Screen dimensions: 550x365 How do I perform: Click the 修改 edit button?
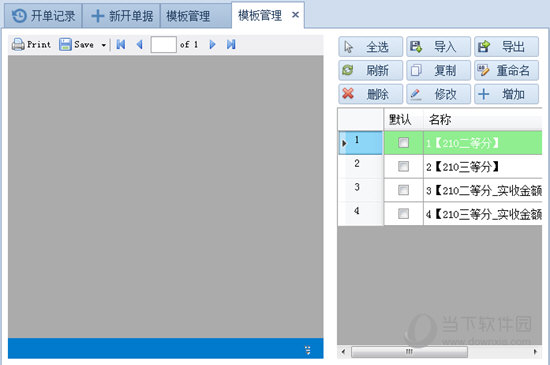tap(438, 94)
